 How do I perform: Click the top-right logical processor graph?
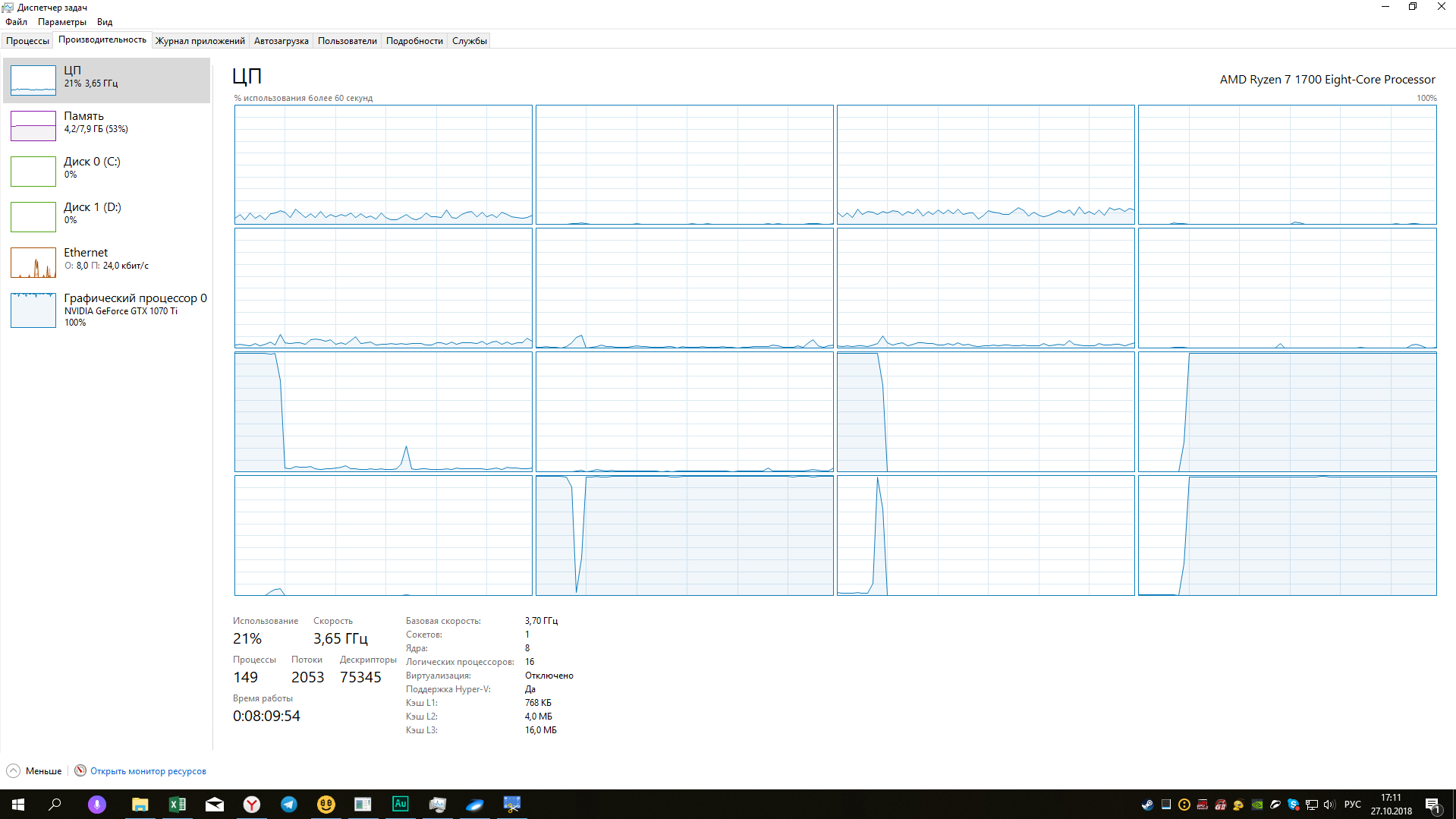click(x=1288, y=165)
